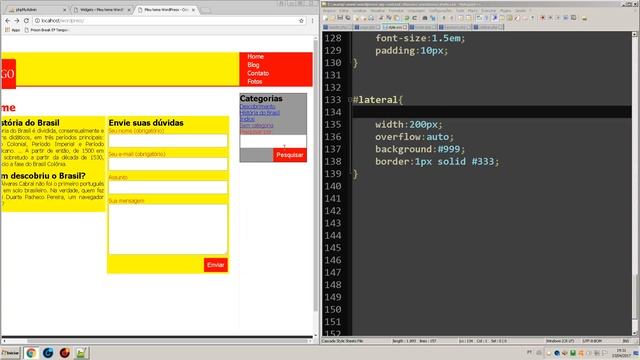Viewport: 640px width, 360px height.
Task: Click the Zoom In icon in Notepad++
Action: 444,18
